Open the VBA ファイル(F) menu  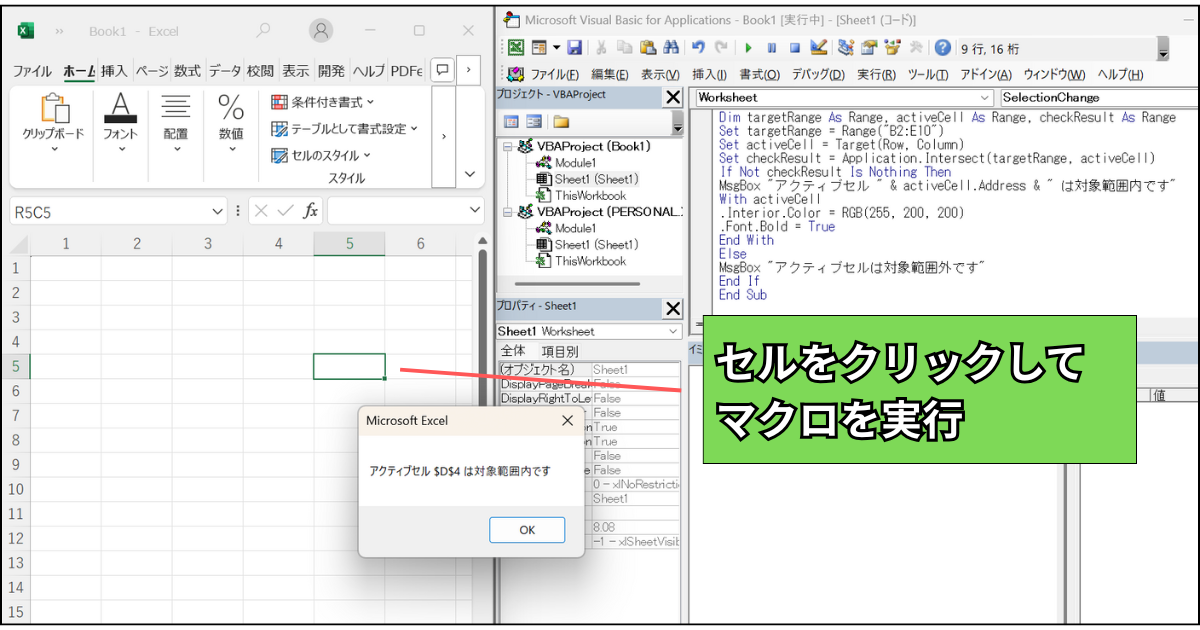tap(553, 74)
